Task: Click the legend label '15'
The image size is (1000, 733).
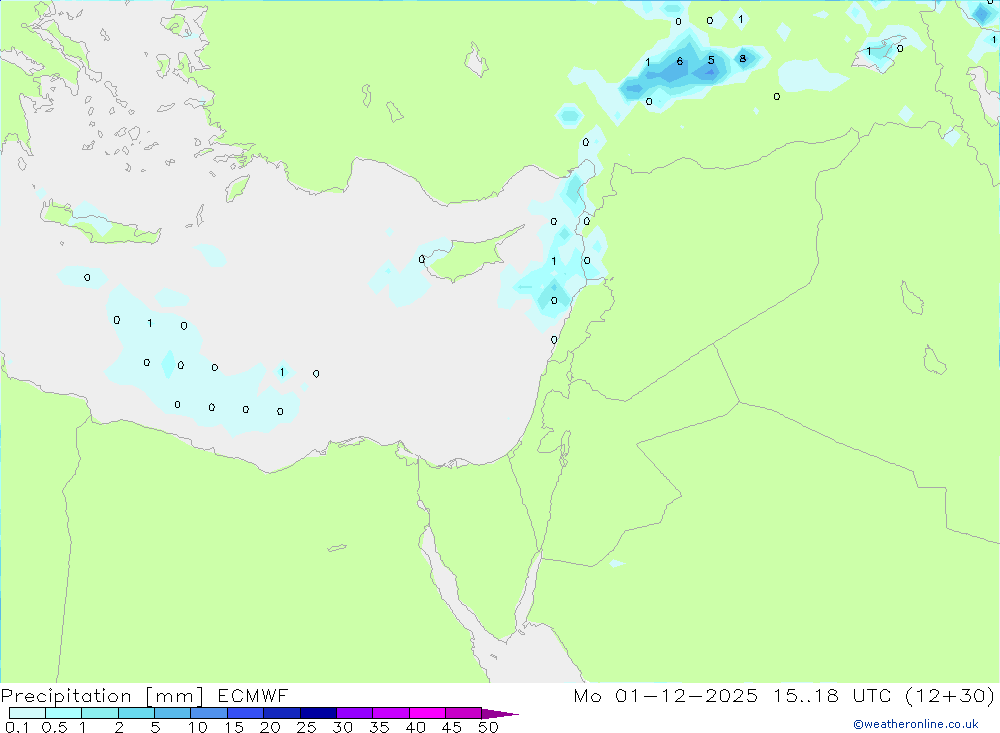Action: 234,727
